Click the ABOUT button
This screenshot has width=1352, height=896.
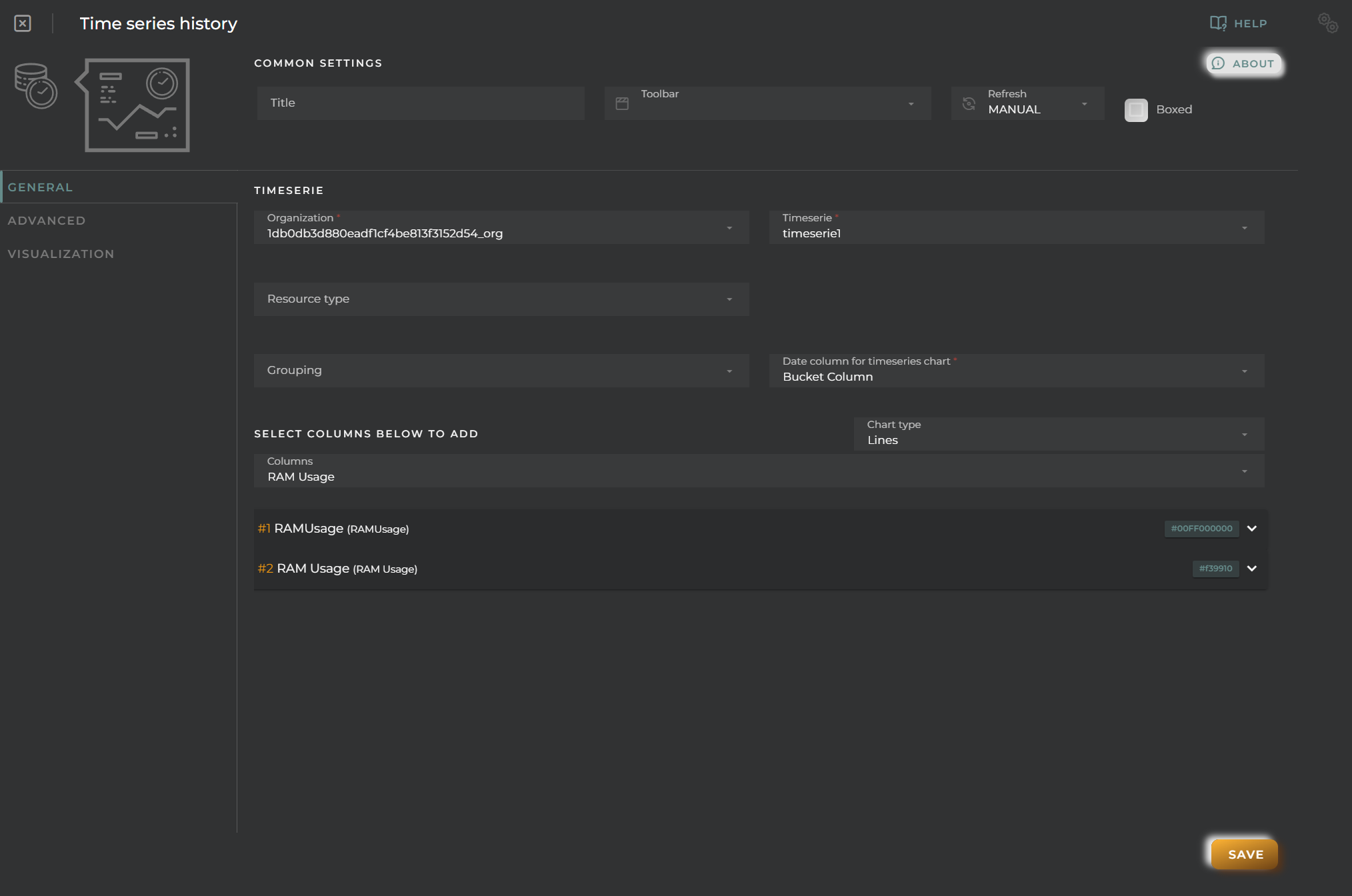tap(1243, 63)
